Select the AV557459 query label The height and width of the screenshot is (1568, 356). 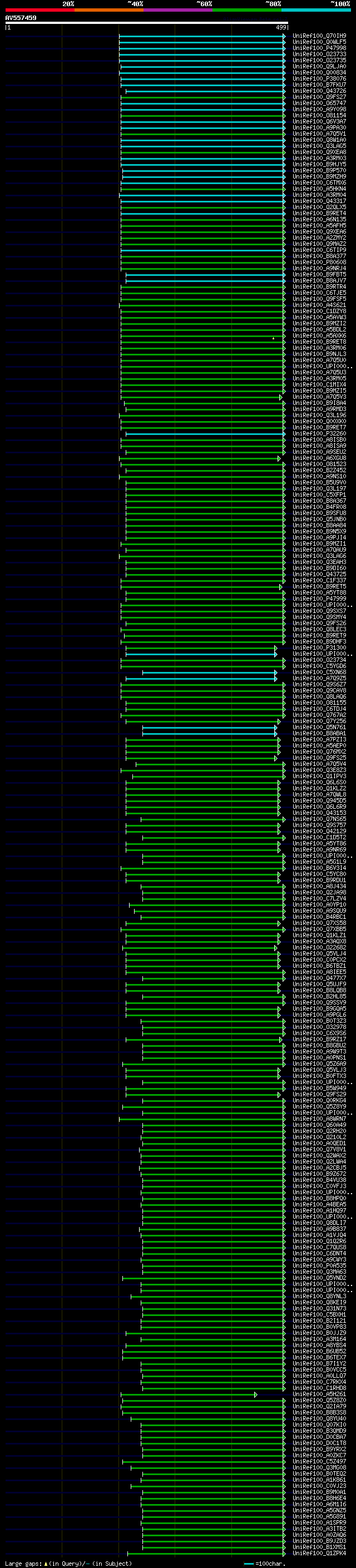[21, 18]
